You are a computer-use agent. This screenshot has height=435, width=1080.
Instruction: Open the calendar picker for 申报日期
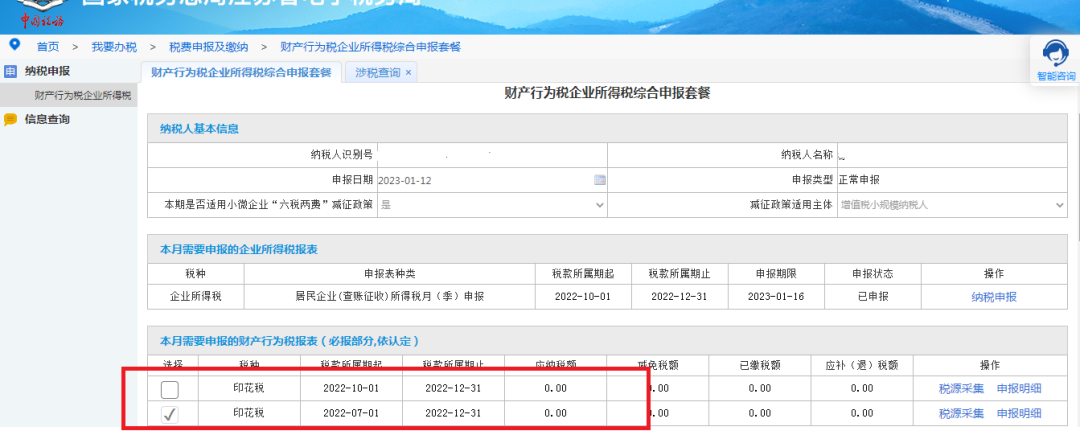600,180
